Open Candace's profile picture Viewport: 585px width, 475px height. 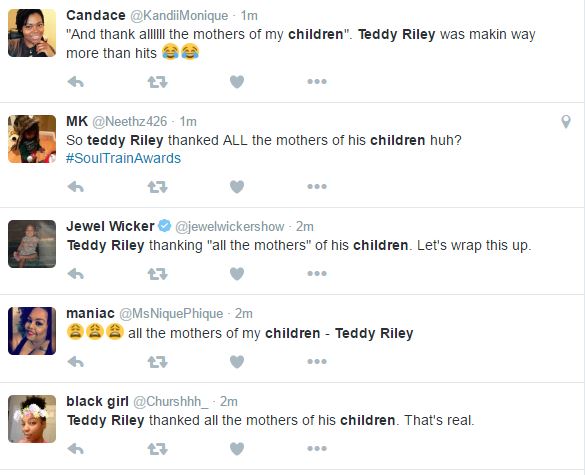(32, 33)
